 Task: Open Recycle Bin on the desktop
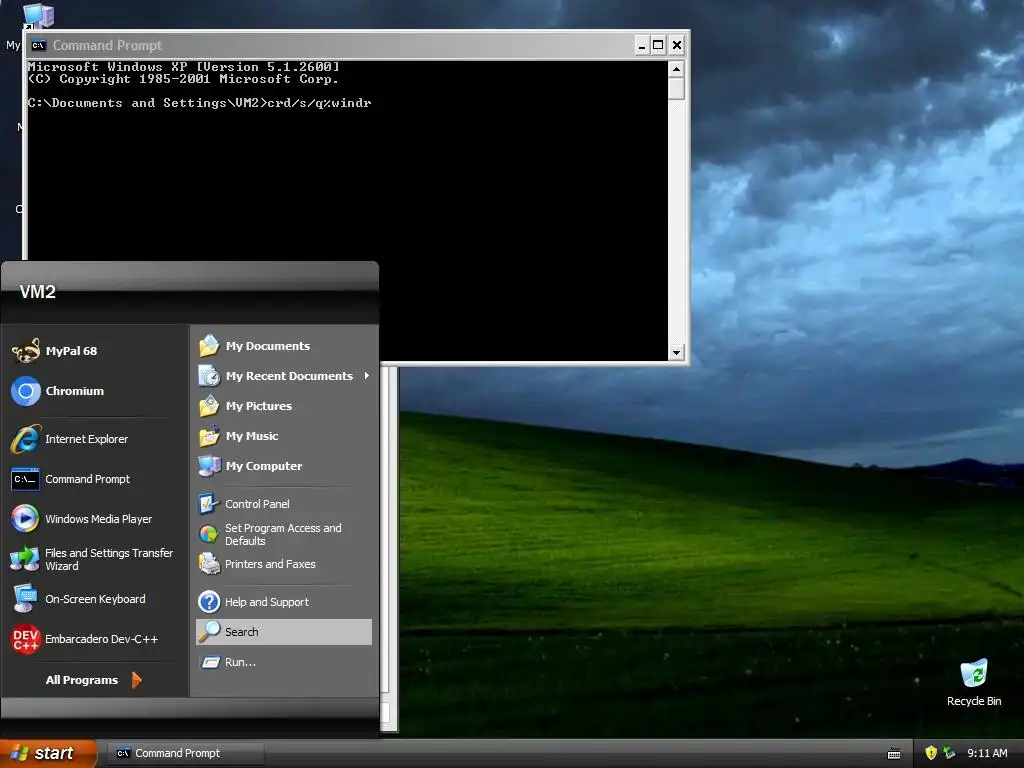(x=974, y=673)
